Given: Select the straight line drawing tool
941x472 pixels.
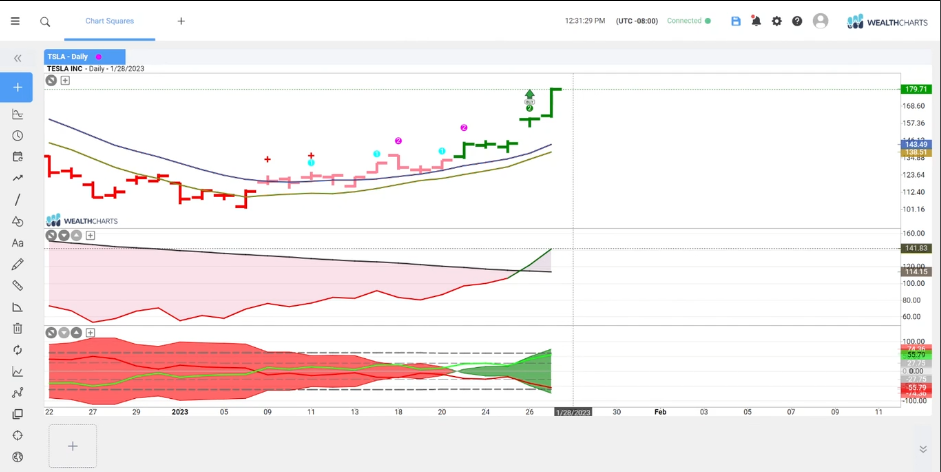Looking at the screenshot, I should click(17, 199).
